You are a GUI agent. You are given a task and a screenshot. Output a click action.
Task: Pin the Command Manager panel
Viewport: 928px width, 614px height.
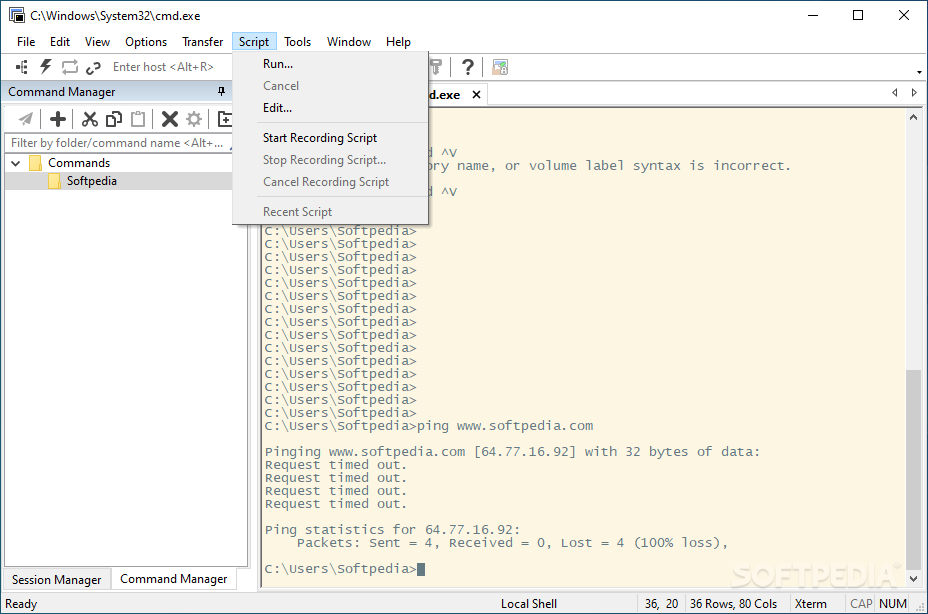[x=221, y=91]
